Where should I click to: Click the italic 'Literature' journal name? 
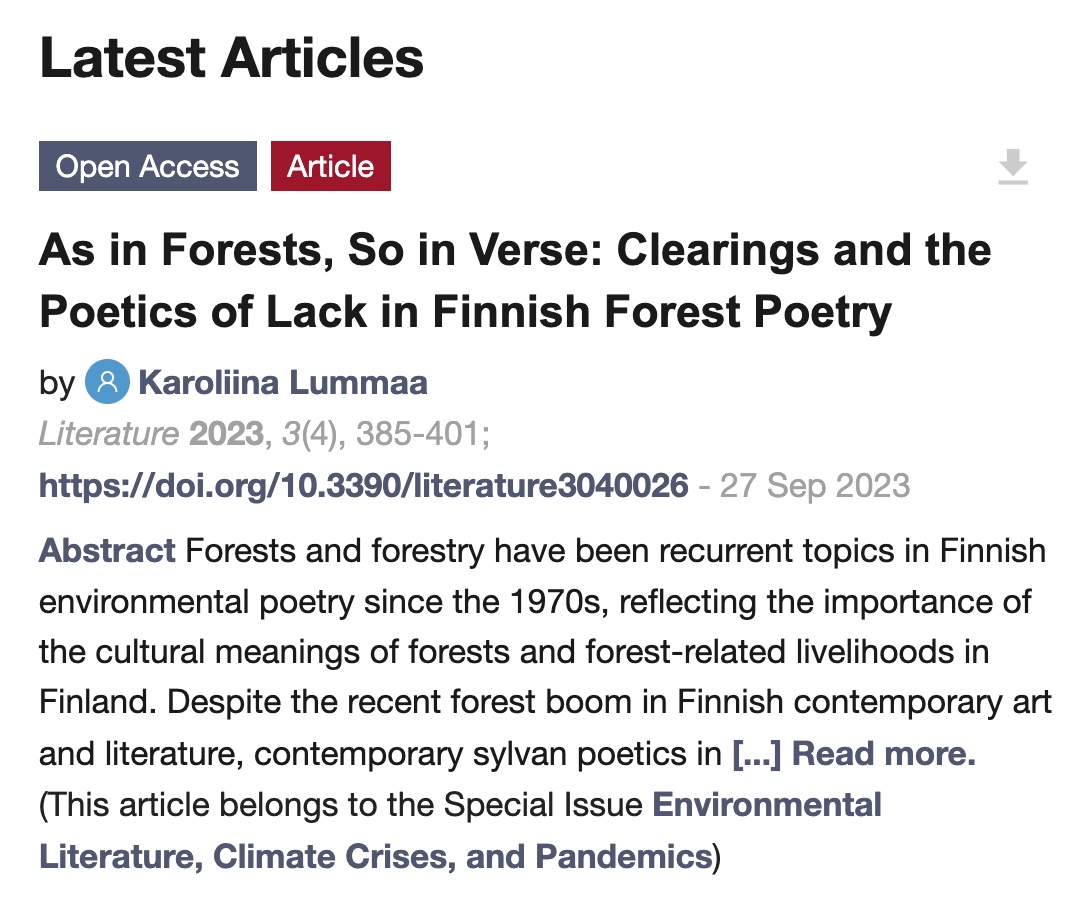[108, 434]
